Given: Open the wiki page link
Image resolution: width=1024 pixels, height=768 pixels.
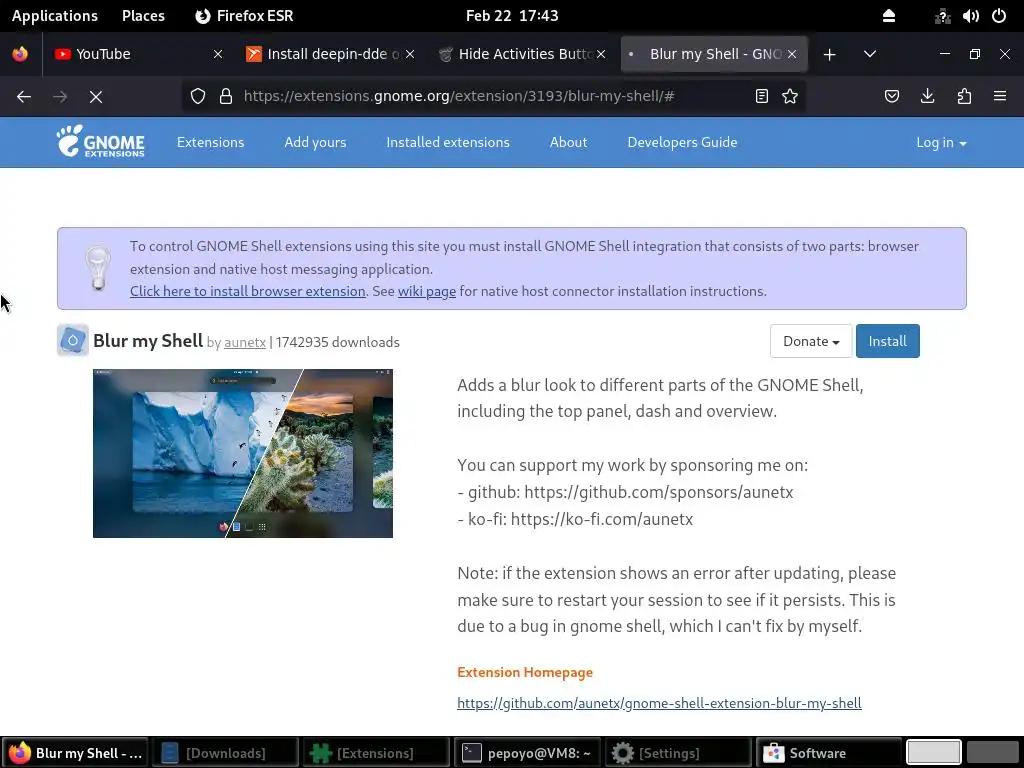Looking at the screenshot, I should click(426, 291).
